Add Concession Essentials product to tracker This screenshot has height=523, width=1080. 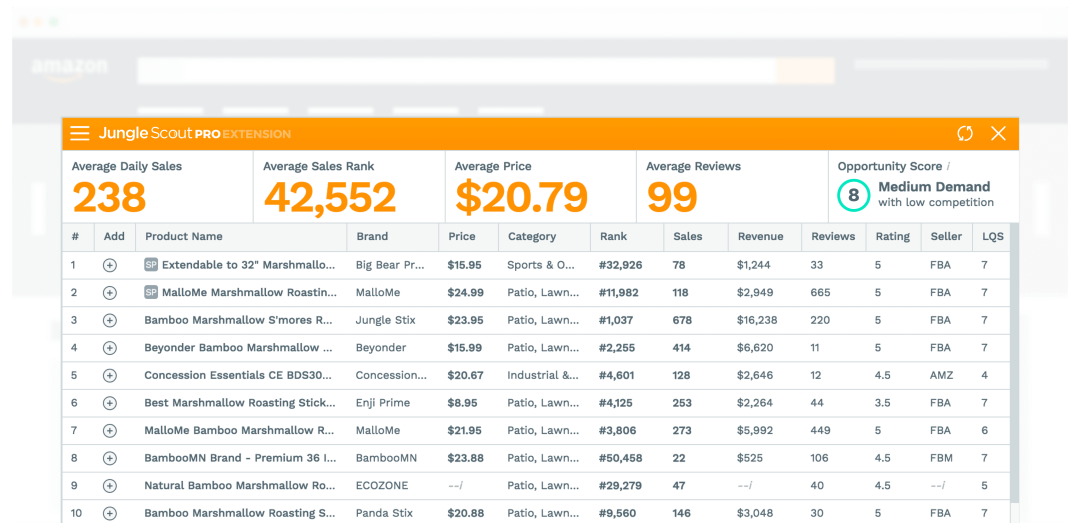(110, 376)
